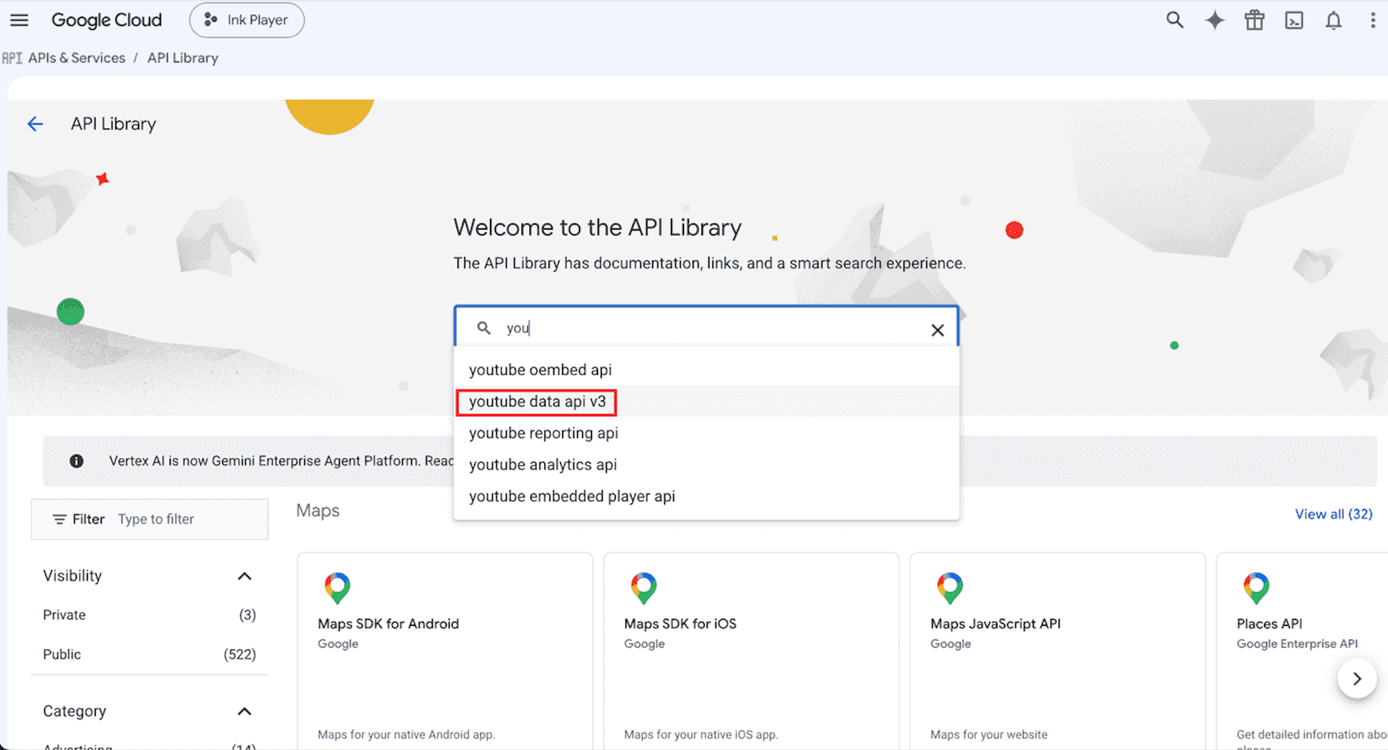Clear the search with the X icon
This screenshot has width=1388, height=750.
[937, 330]
